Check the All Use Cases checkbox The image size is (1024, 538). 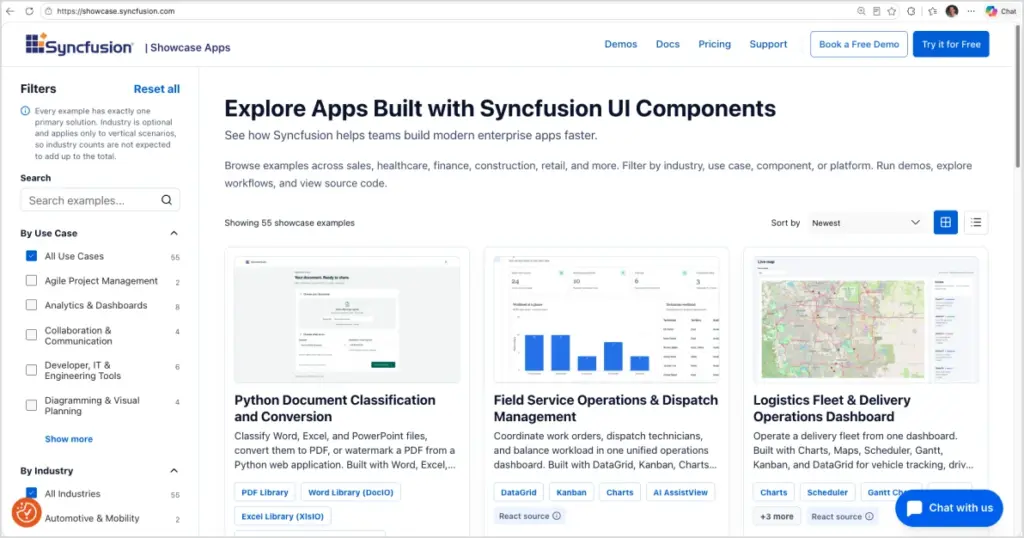click(31, 256)
